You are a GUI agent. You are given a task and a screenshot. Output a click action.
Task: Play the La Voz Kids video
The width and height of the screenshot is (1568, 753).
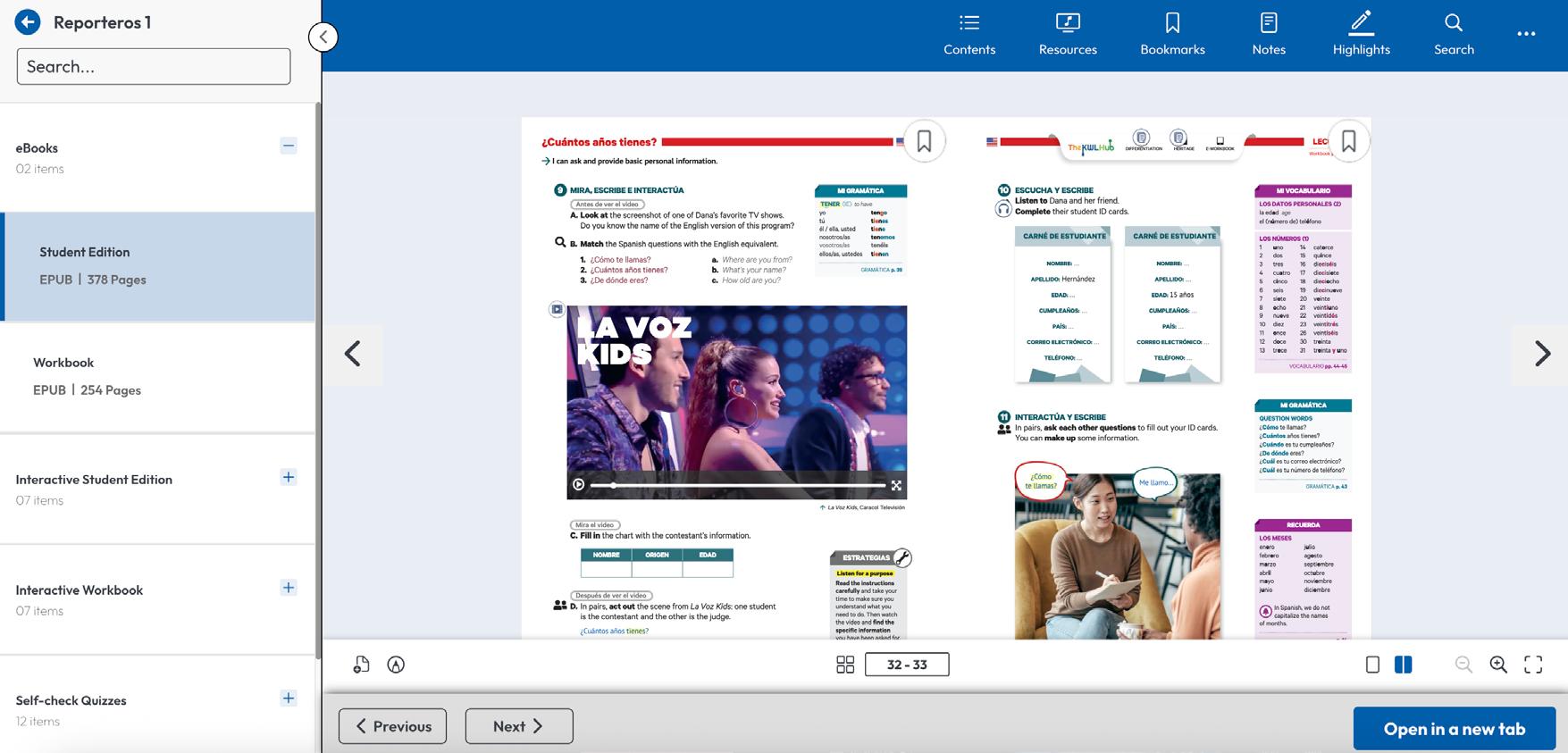[578, 485]
